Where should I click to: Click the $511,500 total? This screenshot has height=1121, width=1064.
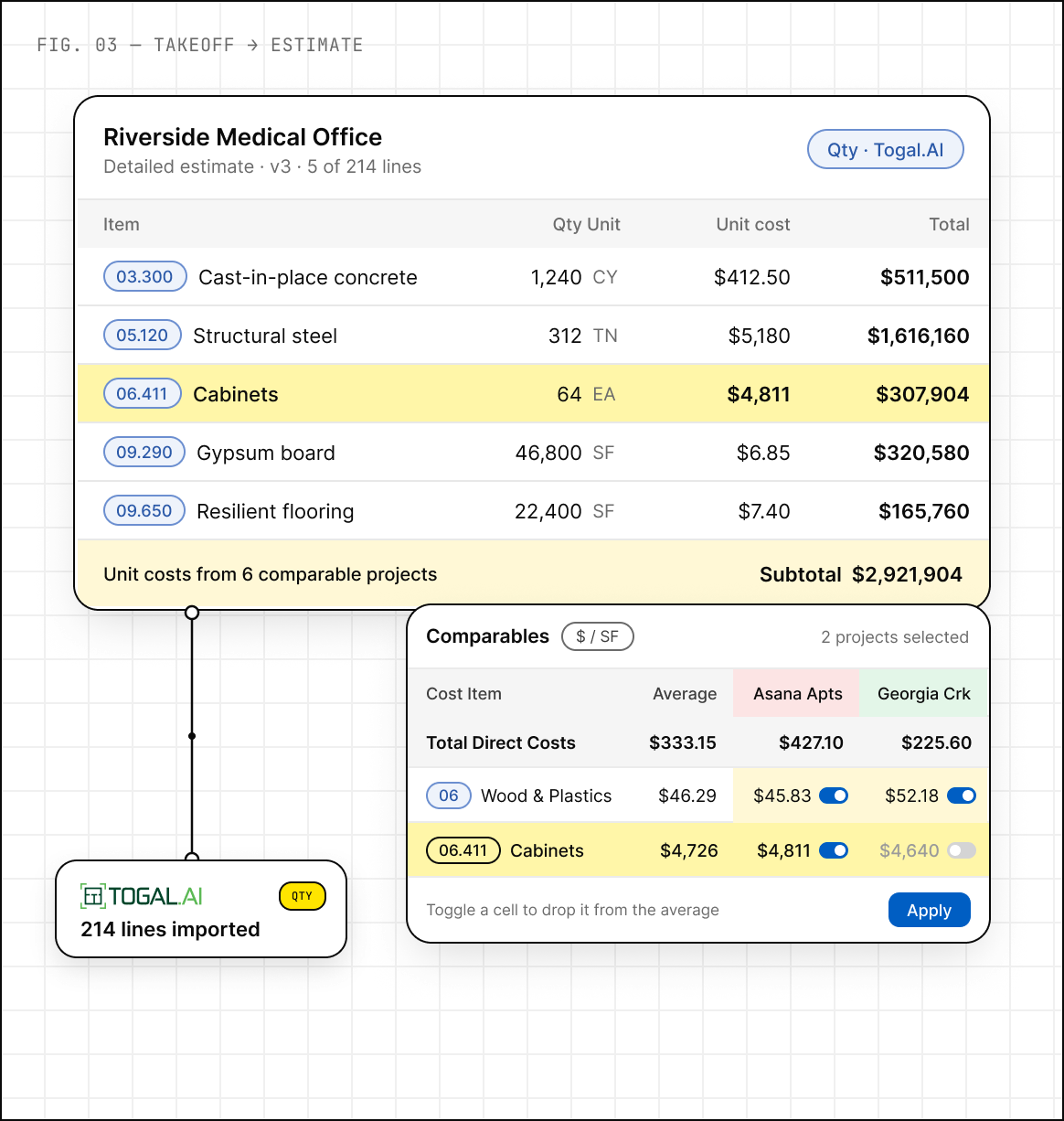(x=924, y=277)
